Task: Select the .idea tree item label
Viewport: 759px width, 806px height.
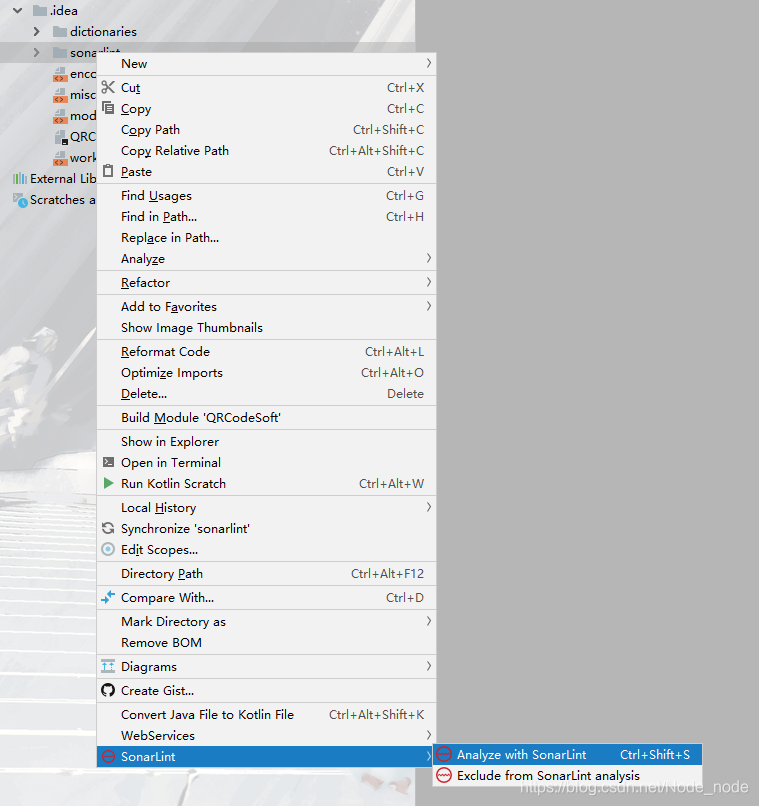Action: (x=63, y=10)
